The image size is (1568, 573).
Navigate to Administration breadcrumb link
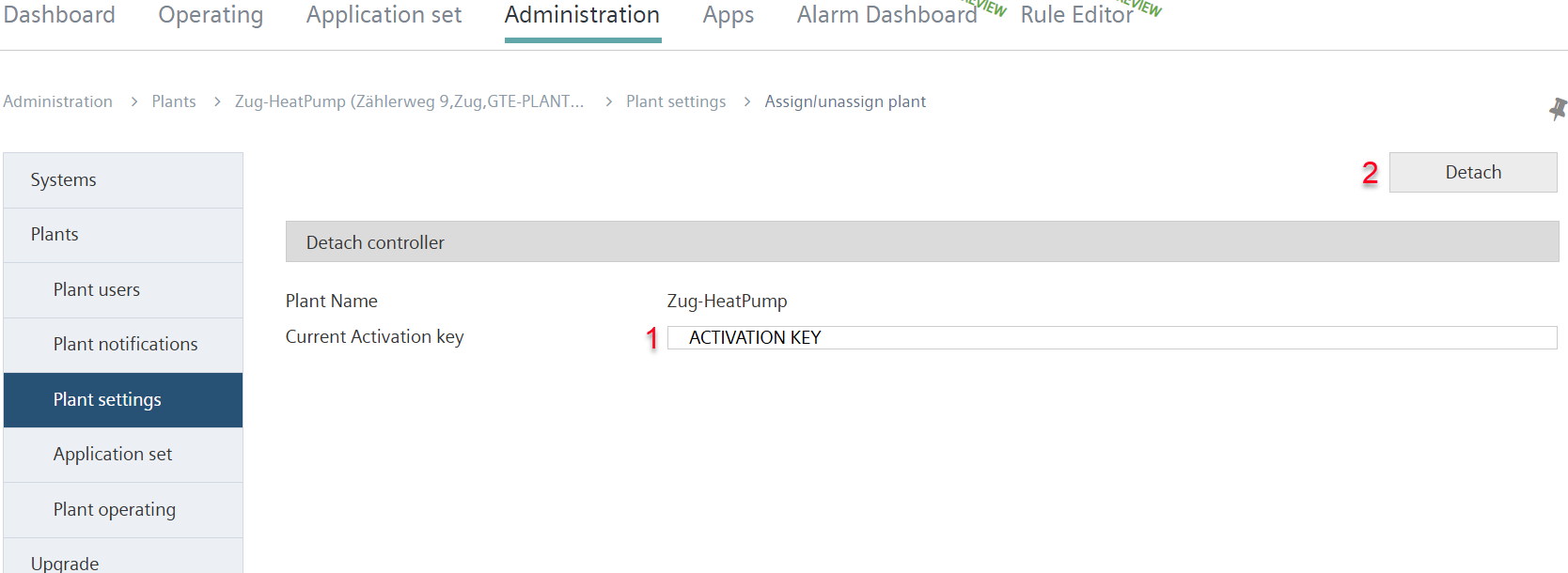pyautogui.click(x=57, y=101)
